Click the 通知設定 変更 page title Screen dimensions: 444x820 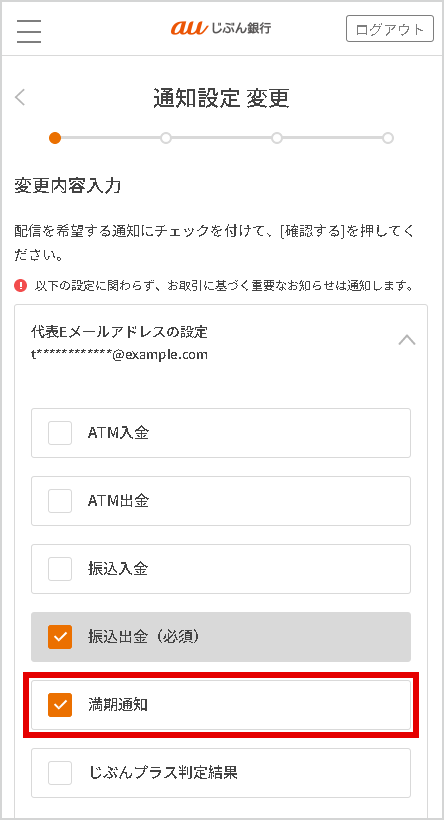pos(221,98)
